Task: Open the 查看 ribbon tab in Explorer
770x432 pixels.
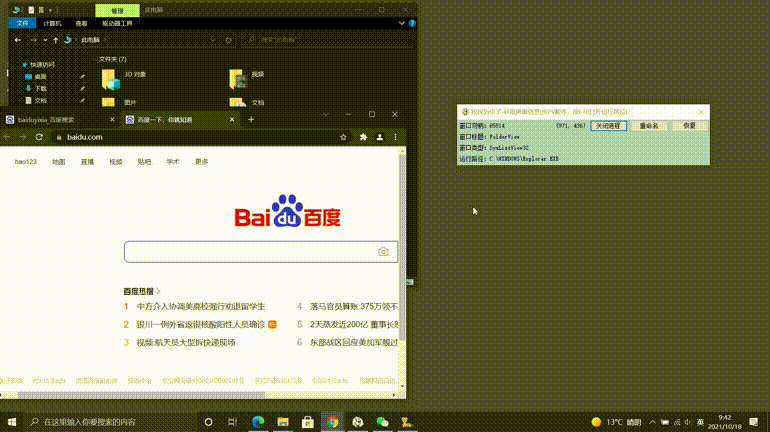Action: 81,23
